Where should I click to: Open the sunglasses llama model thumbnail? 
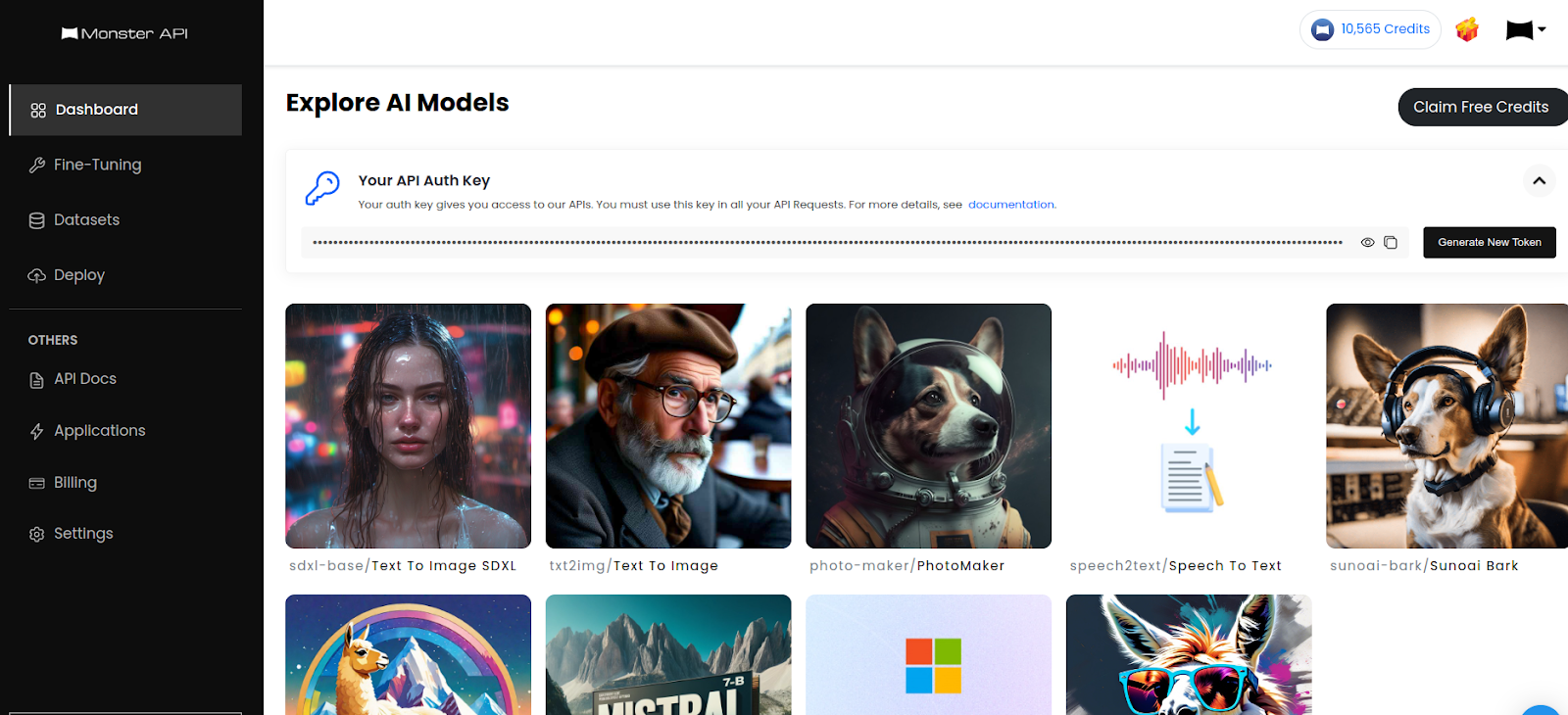(x=1189, y=654)
